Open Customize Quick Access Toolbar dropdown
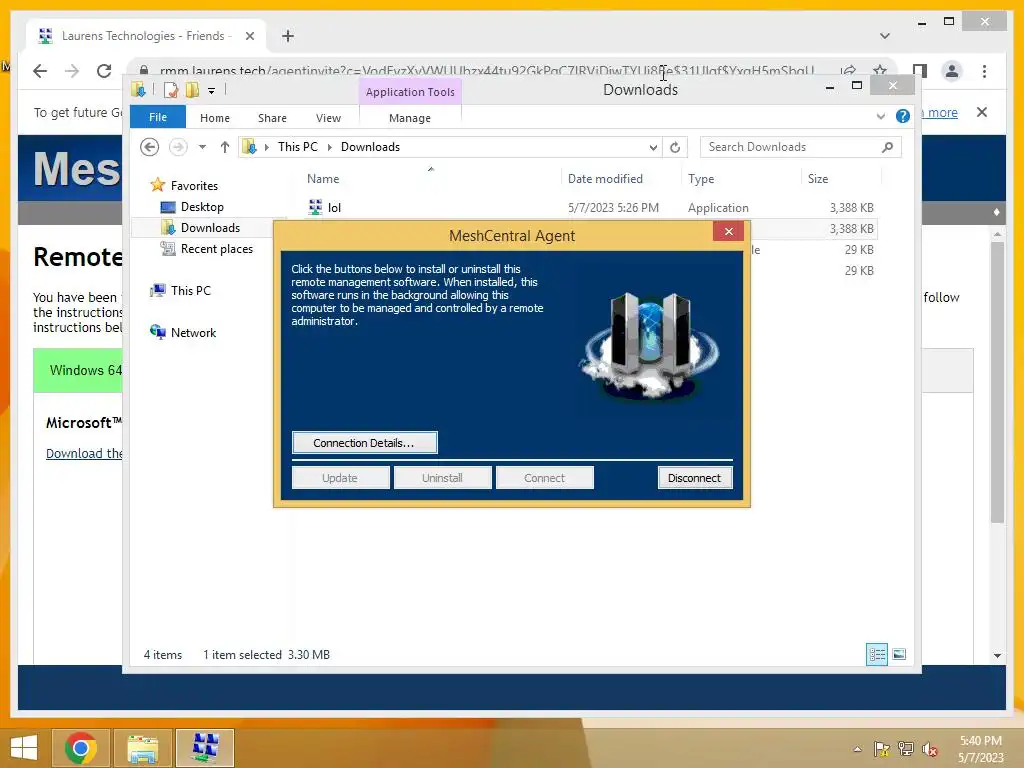The image size is (1024, 768). tap(212, 91)
